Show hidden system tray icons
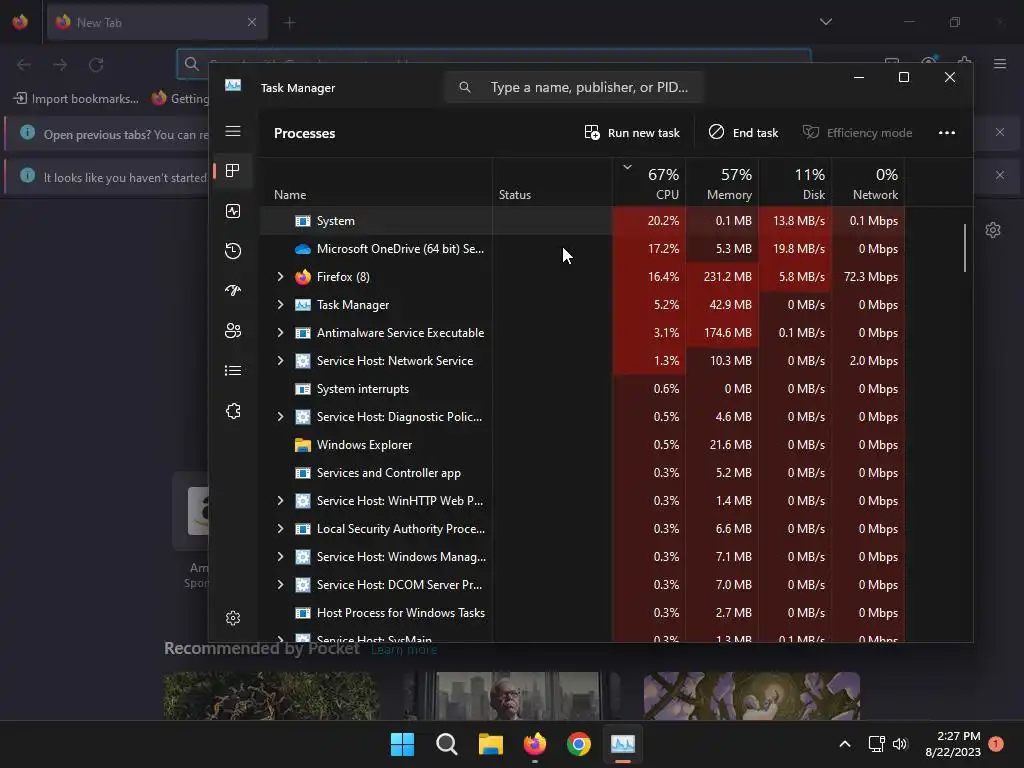Image resolution: width=1024 pixels, height=768 pixels. coord(844,744)
